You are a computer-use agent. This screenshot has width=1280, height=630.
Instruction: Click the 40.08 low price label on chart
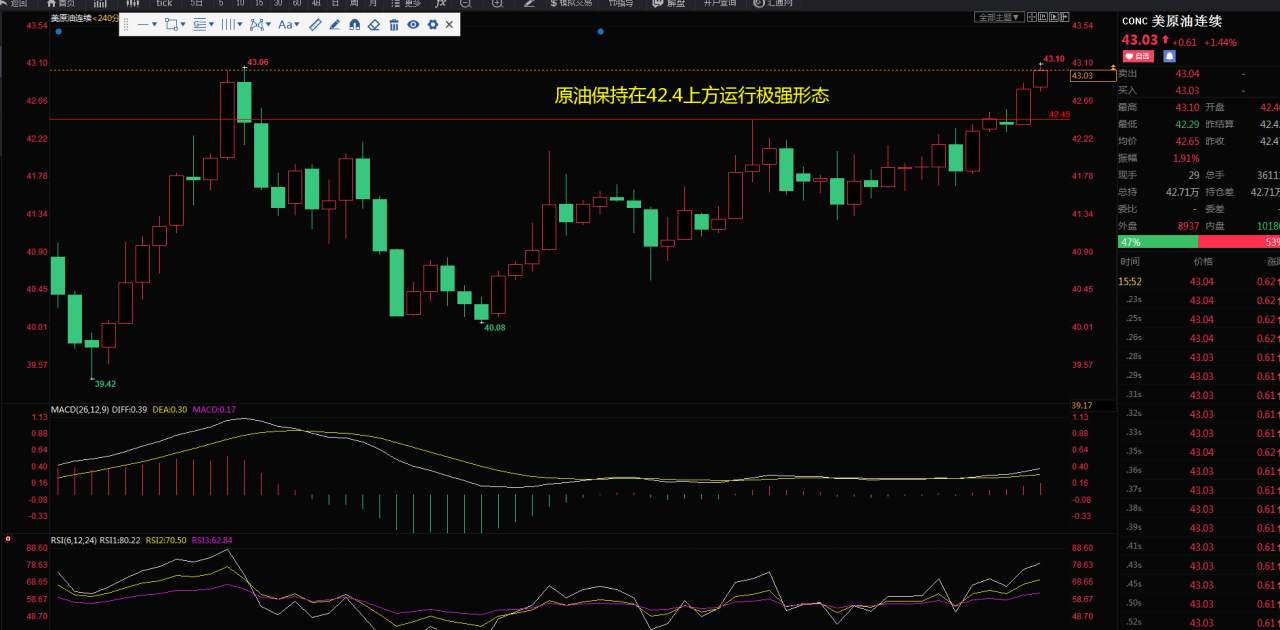point(495,327)
